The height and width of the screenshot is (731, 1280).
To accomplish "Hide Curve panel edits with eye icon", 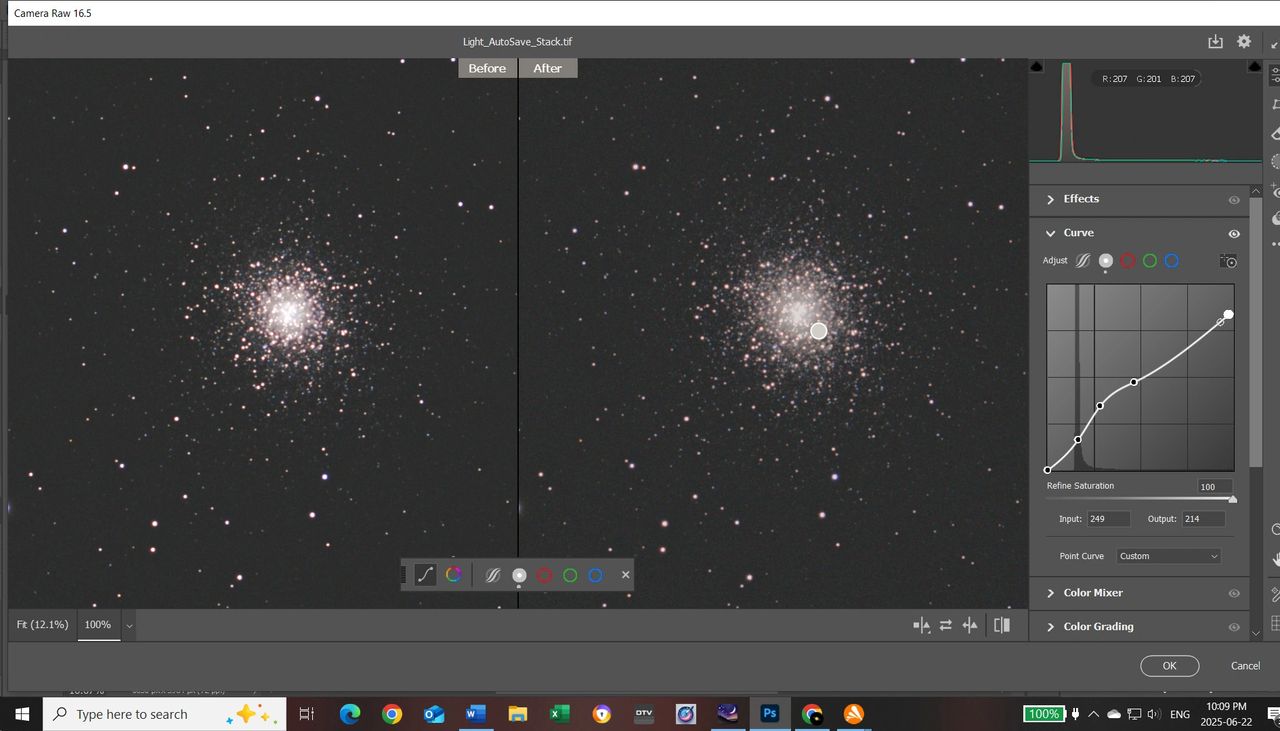I will (x=1234, y=233).
